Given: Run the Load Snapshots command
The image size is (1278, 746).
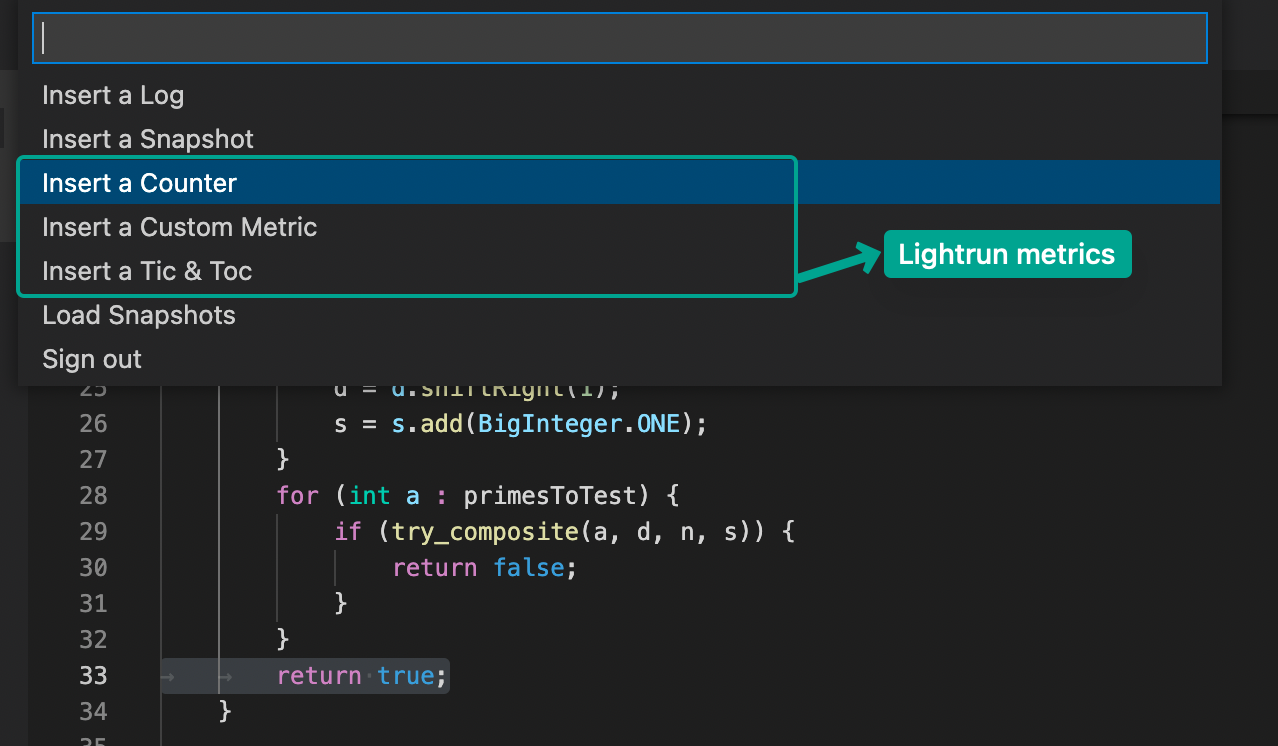Looking at the screenshot, I should point(139,315).
